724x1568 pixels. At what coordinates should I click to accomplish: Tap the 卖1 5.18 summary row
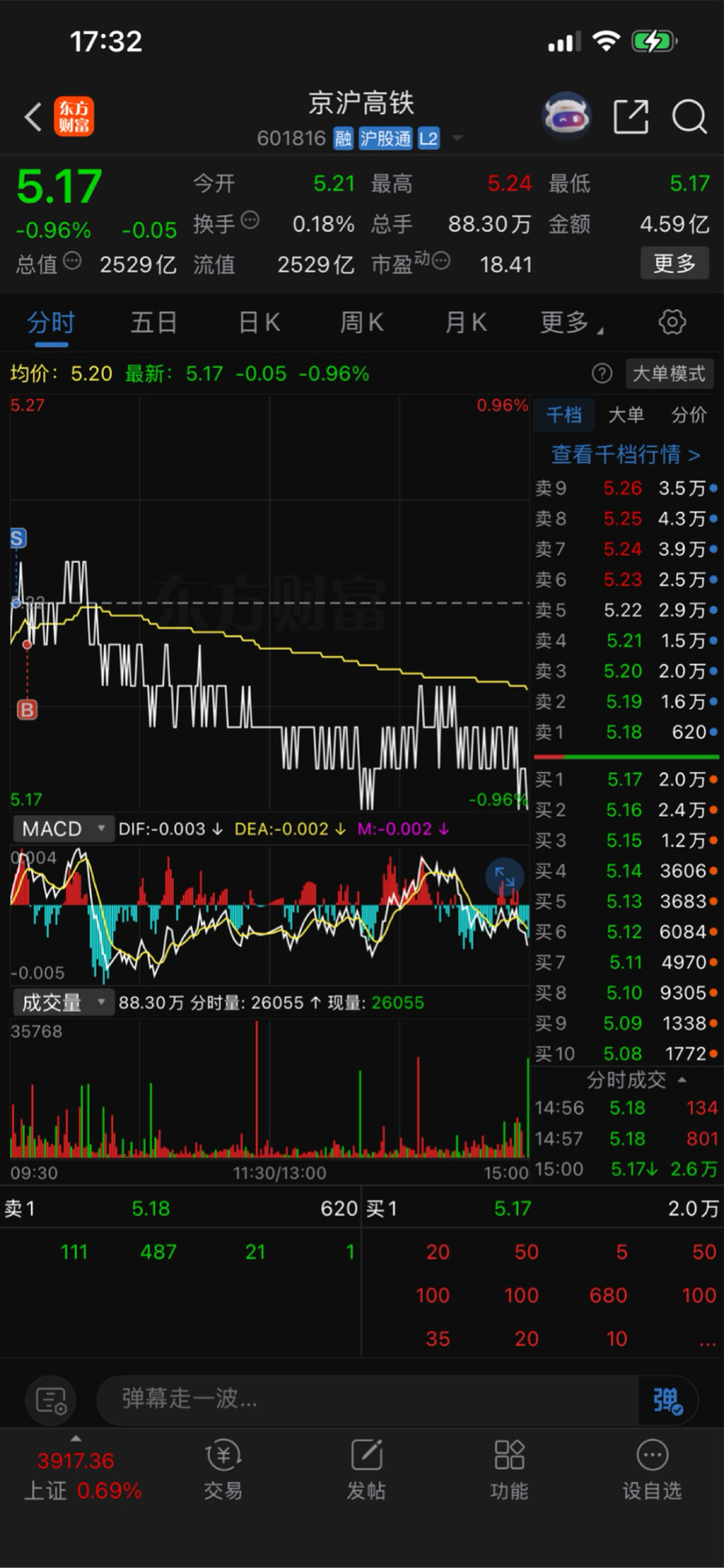tap(181, 1209)
